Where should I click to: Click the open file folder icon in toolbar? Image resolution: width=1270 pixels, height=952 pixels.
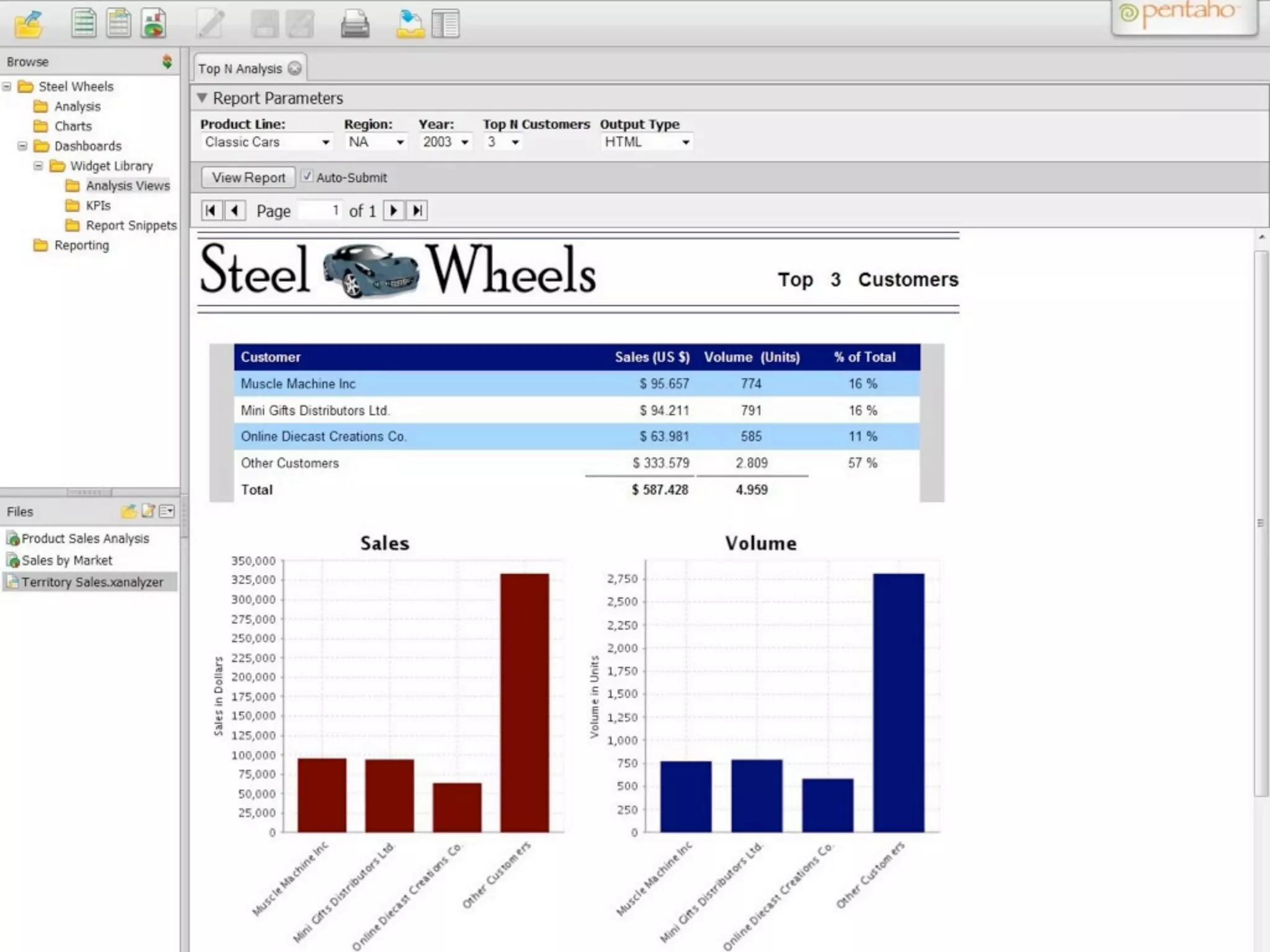click(29, 25)
